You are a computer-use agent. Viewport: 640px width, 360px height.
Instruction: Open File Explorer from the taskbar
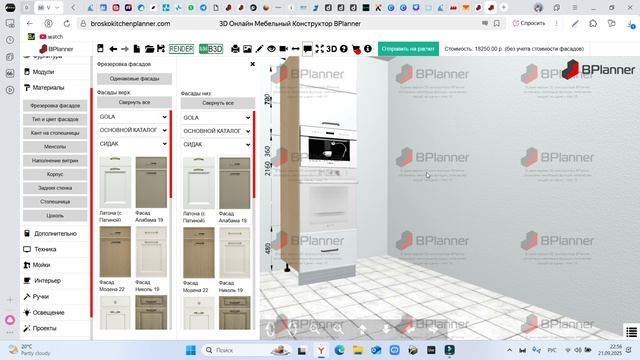point(358,350)
